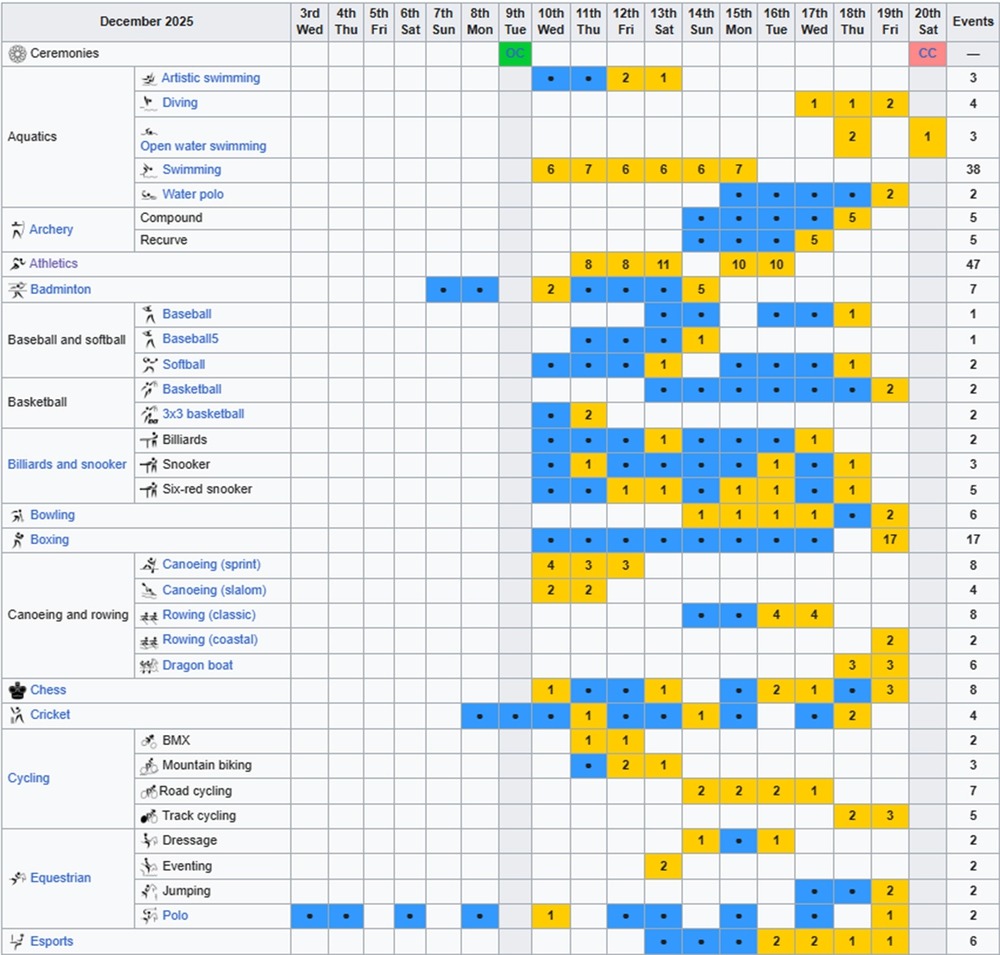Open the Swimming link
This screenshot has width=1000, height=955.
pos(191,170)
